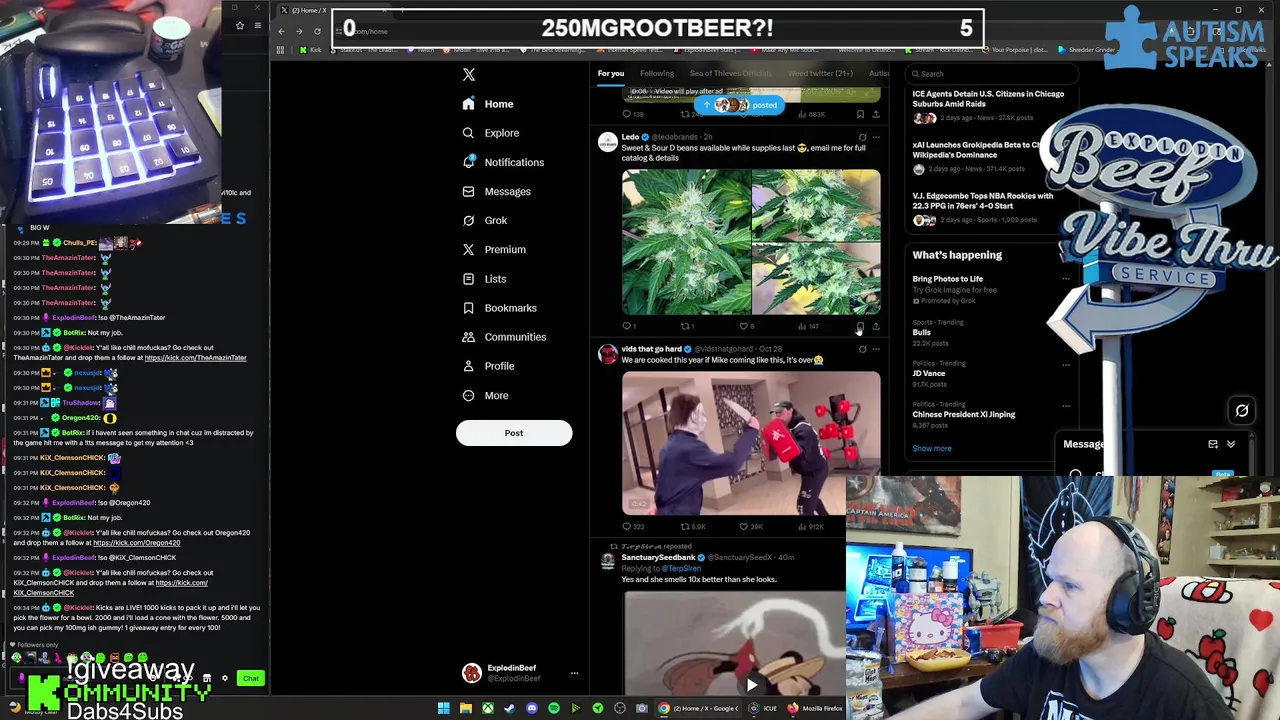Click the Bookmarks icon in sidebar
1280x720 pixels.
click(468, 308)
